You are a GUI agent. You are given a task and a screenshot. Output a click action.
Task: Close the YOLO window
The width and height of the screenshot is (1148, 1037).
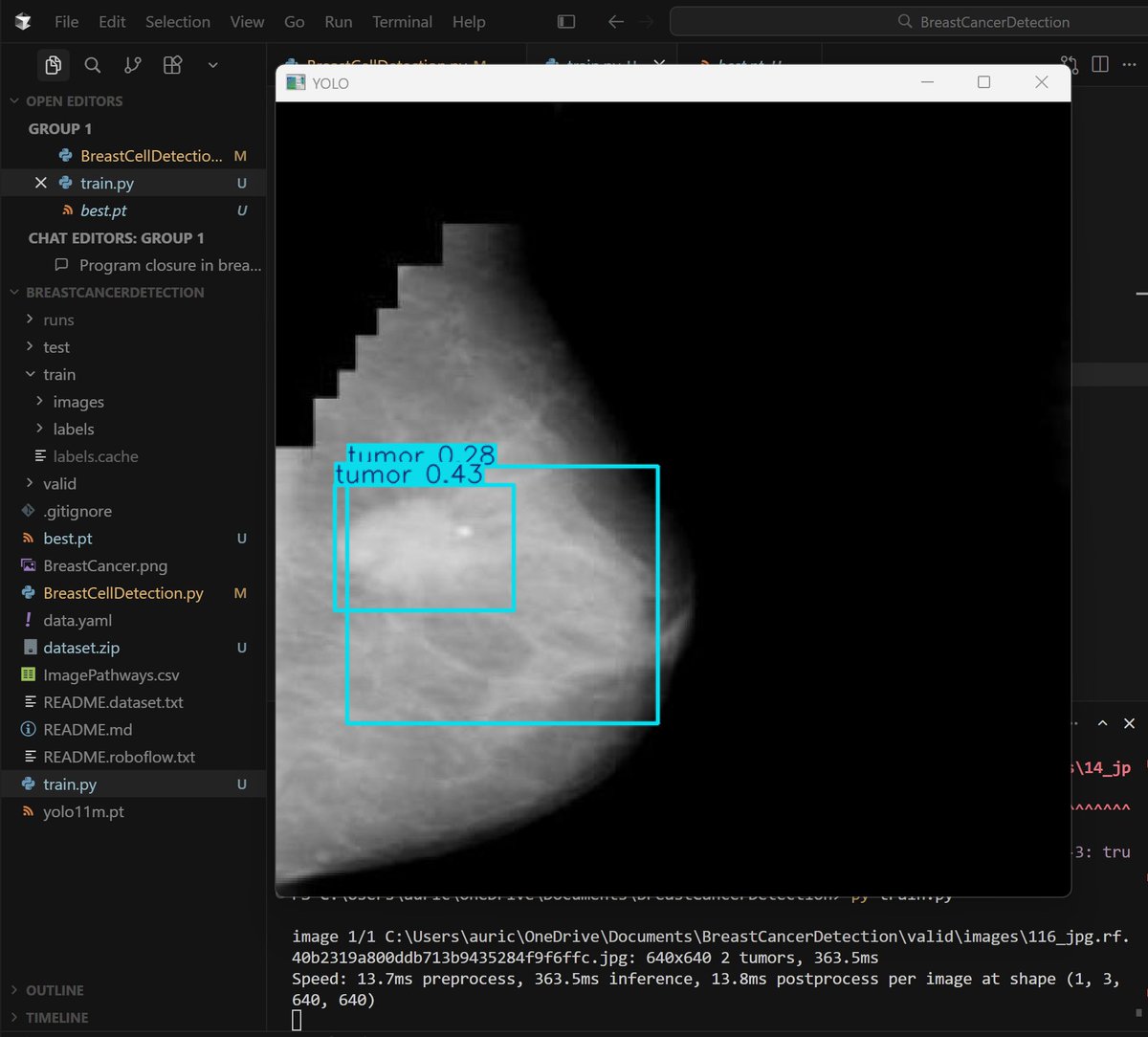[x=1042, y=82]
